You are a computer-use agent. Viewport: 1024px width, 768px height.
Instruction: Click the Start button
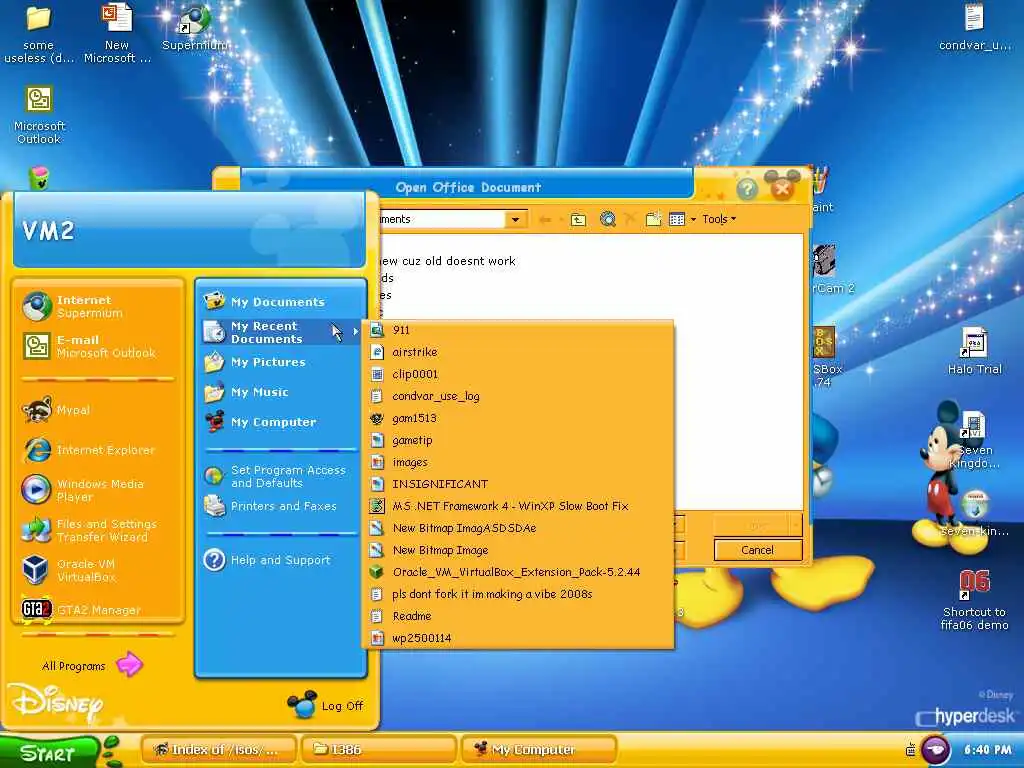pyautogui.click(x=49, y=752)
